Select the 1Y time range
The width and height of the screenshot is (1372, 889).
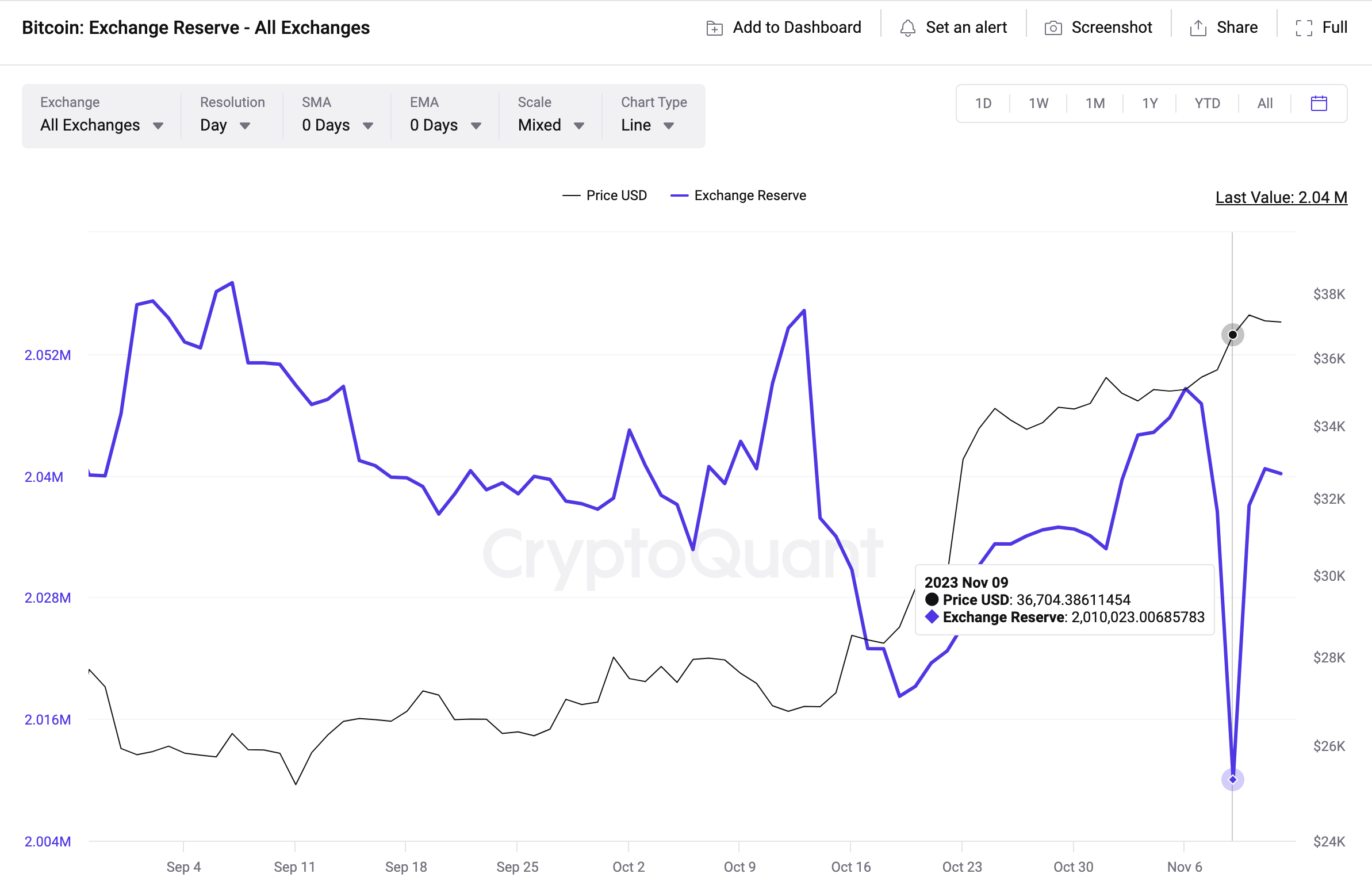1150,103
